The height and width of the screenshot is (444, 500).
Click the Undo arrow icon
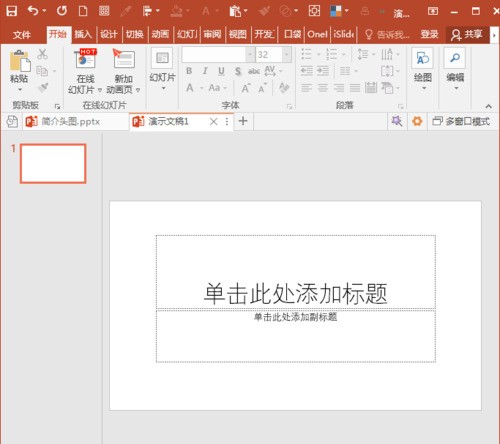pos(33,11)
